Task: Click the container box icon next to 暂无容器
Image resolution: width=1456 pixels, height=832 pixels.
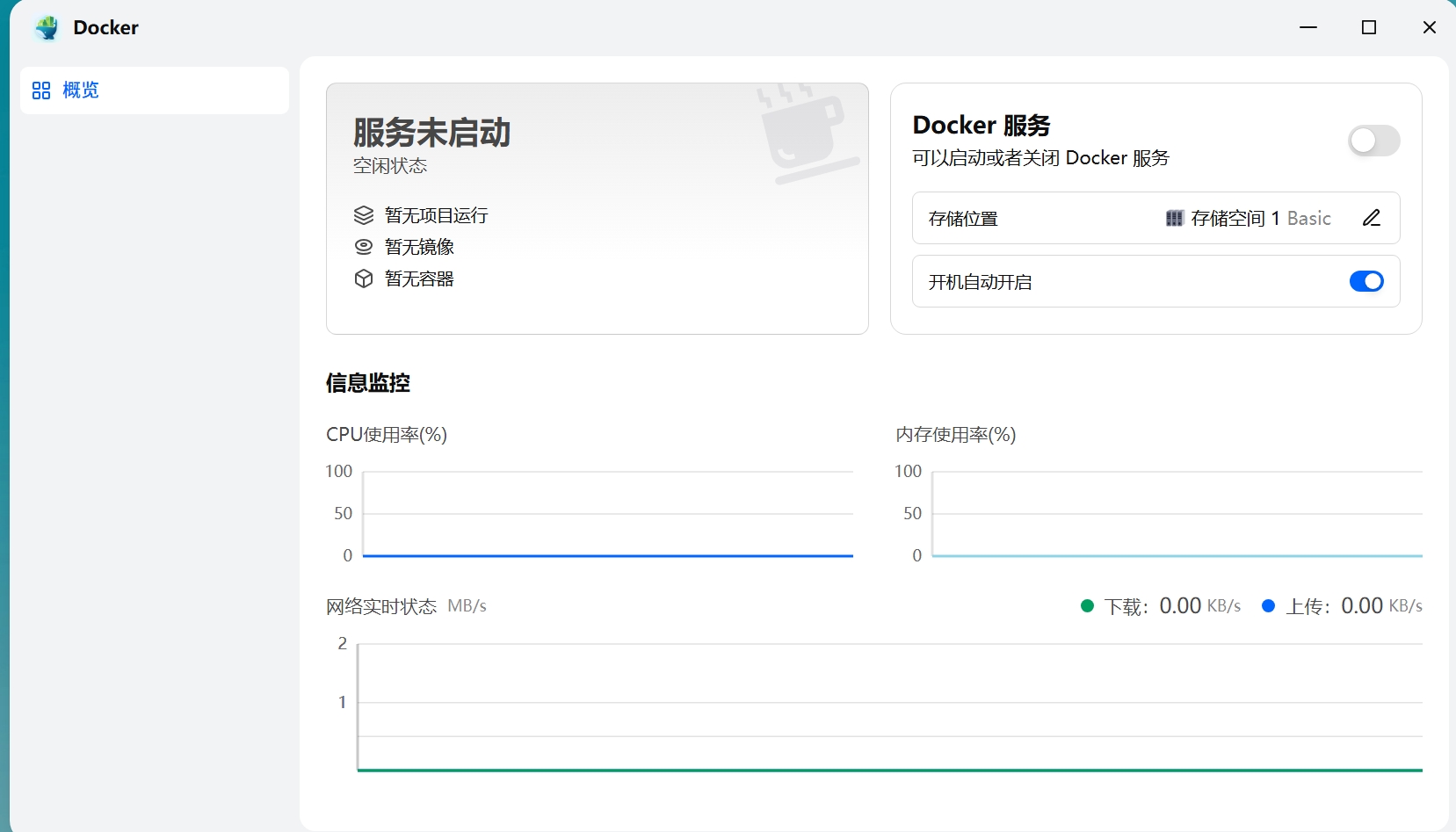Action: click(365, 279)
